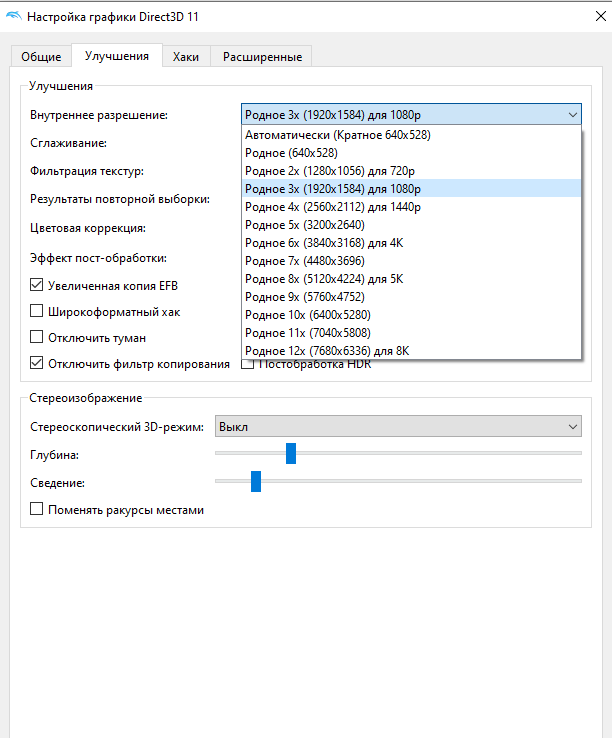Click the Внутреннее разрешение label
612x738 pixels.
(99, 115)
